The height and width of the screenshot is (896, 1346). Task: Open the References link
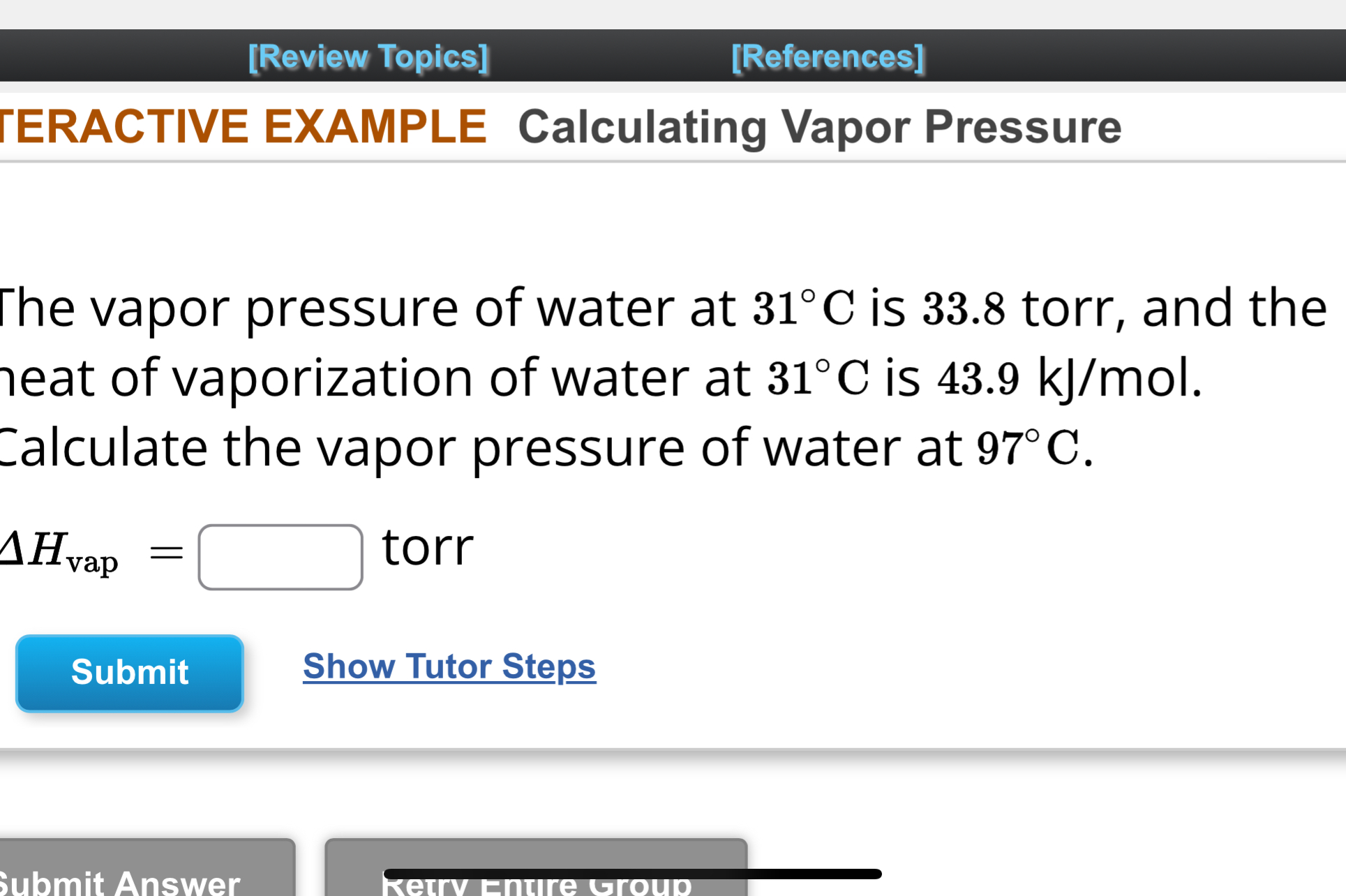pyautogui.click(x=828, y=56)
